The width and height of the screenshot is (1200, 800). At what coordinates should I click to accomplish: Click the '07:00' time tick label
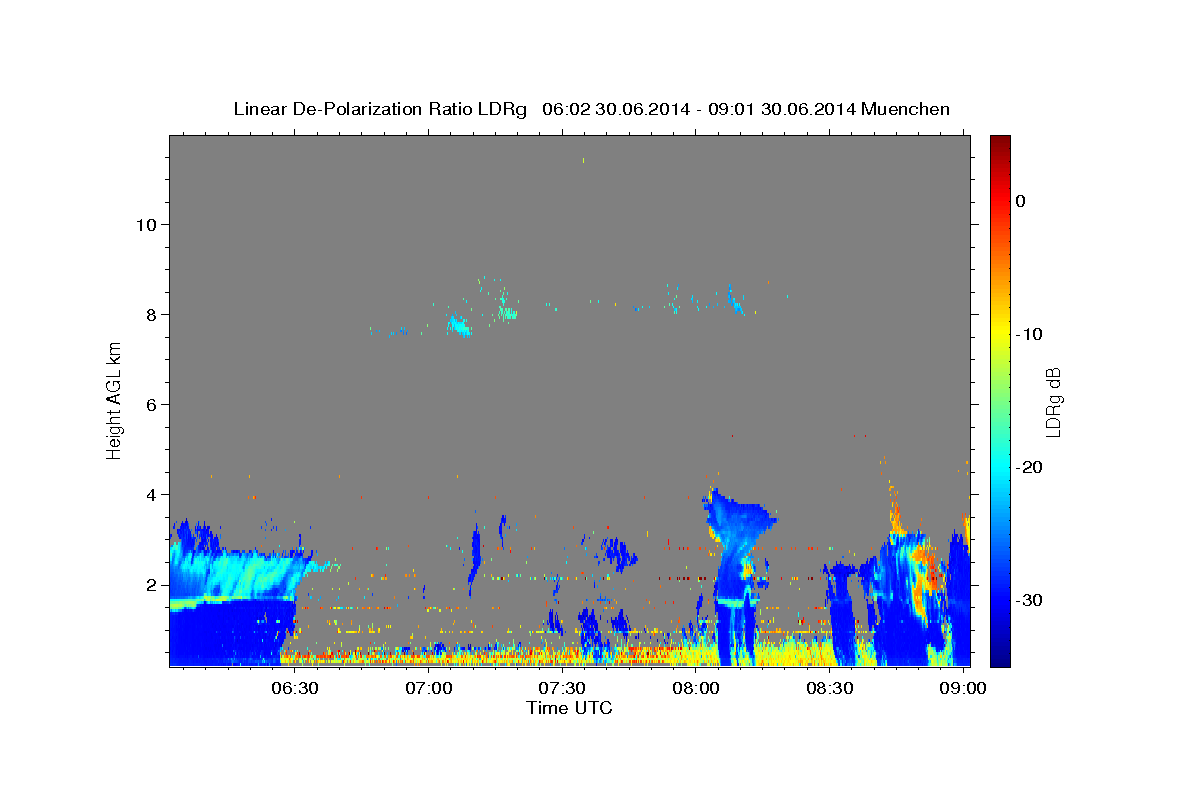(429, 689)
